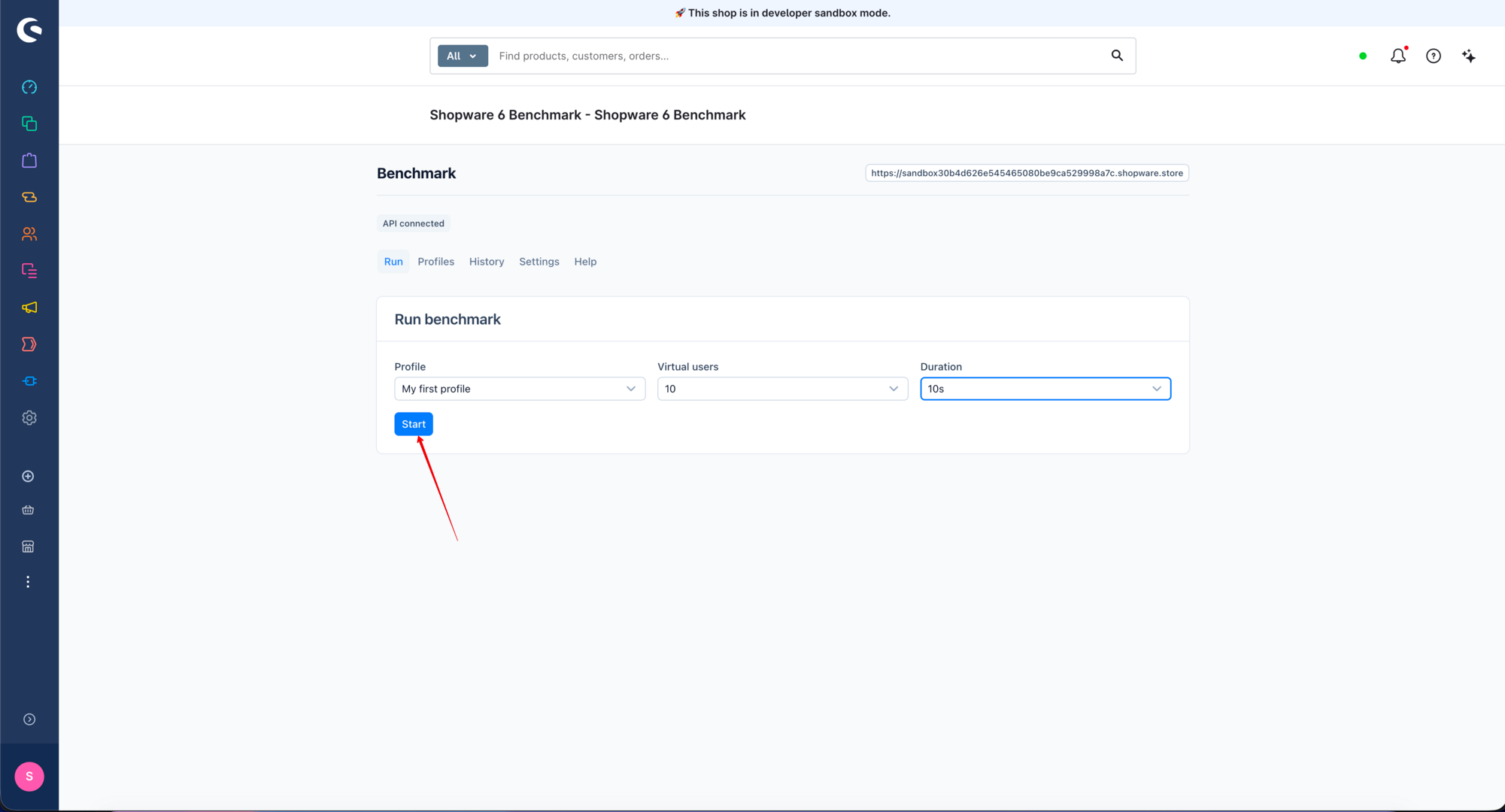Click the Run benchmark heading
Screen dimensions: 1505x812
click(448, 320)
